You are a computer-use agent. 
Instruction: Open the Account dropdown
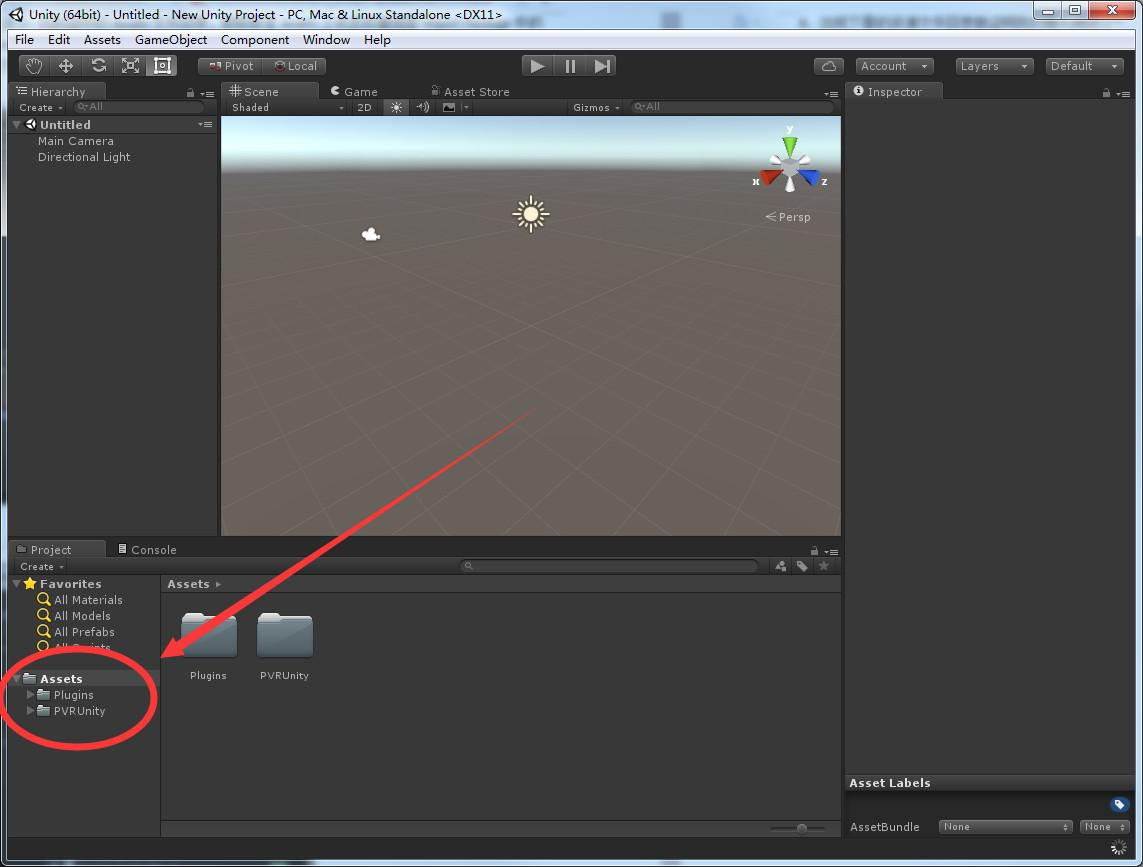[x=894, y=66]
